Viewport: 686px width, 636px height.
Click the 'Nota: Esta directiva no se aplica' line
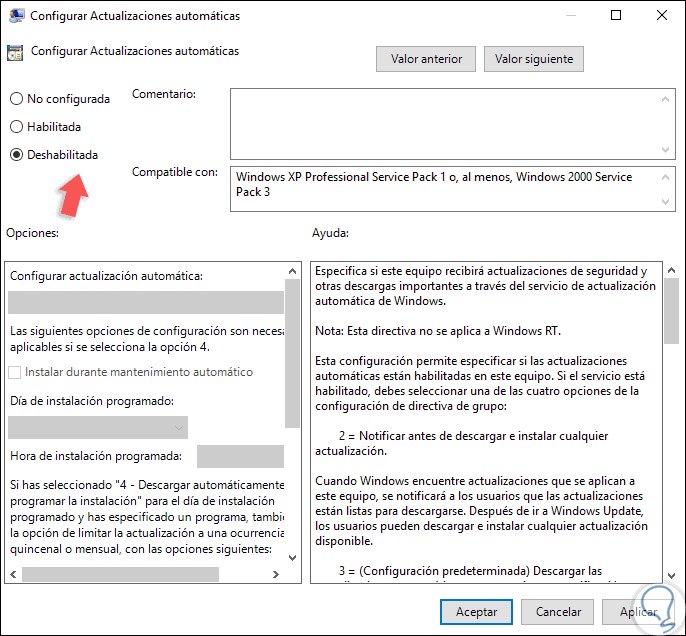point(438,331)
